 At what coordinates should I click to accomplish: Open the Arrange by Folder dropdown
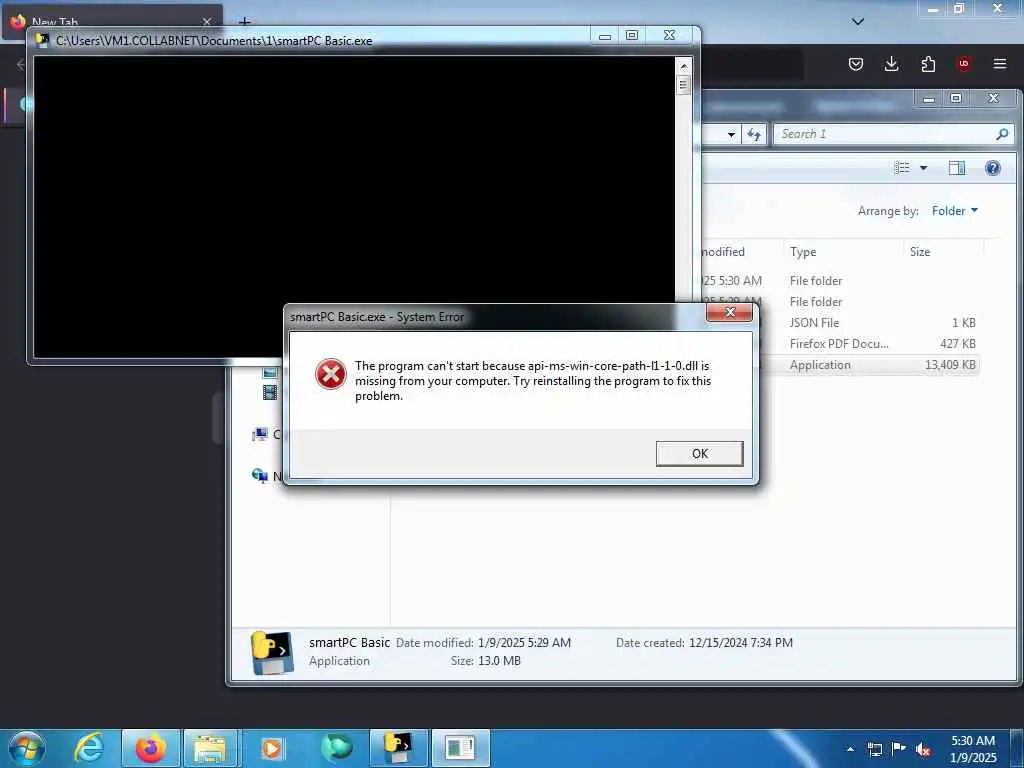coord(955,211)
